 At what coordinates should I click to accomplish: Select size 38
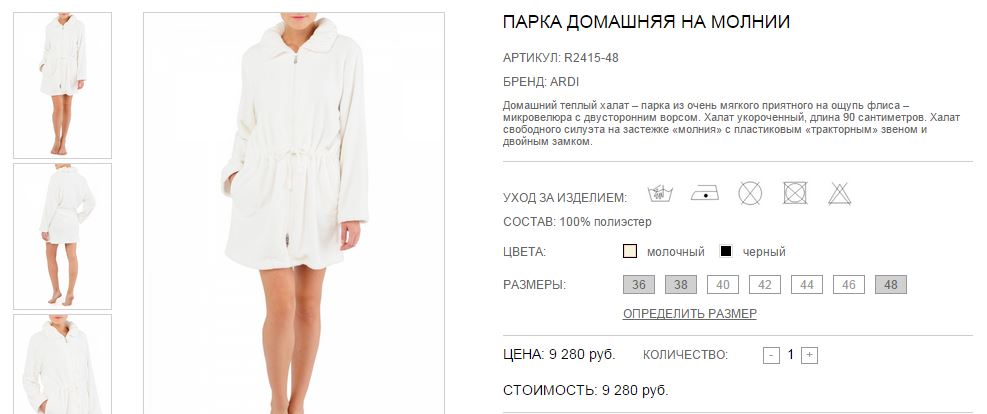(681, 285)
